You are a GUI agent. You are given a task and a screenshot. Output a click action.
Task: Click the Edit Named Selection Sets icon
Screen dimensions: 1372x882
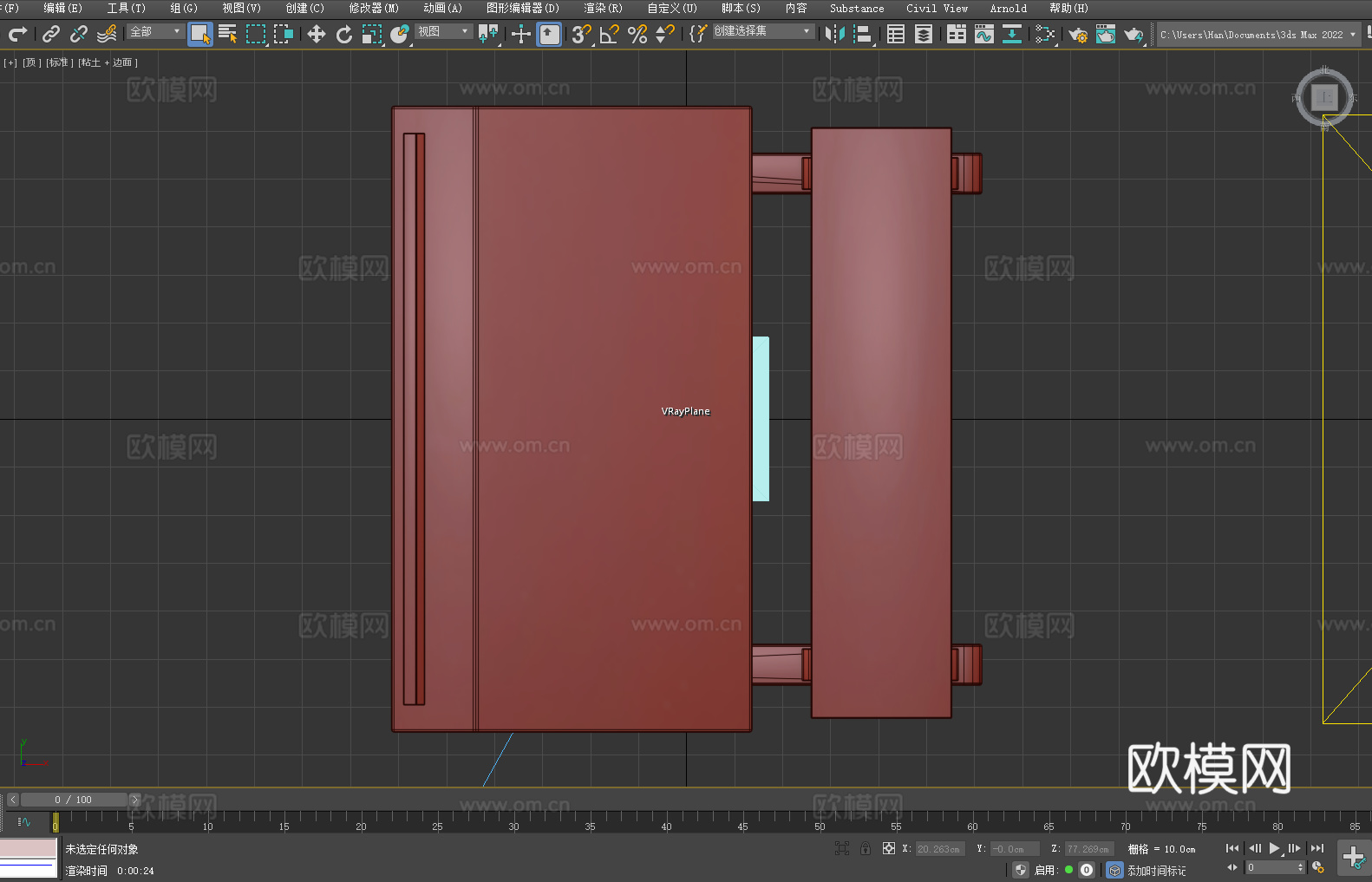[698, 34]
